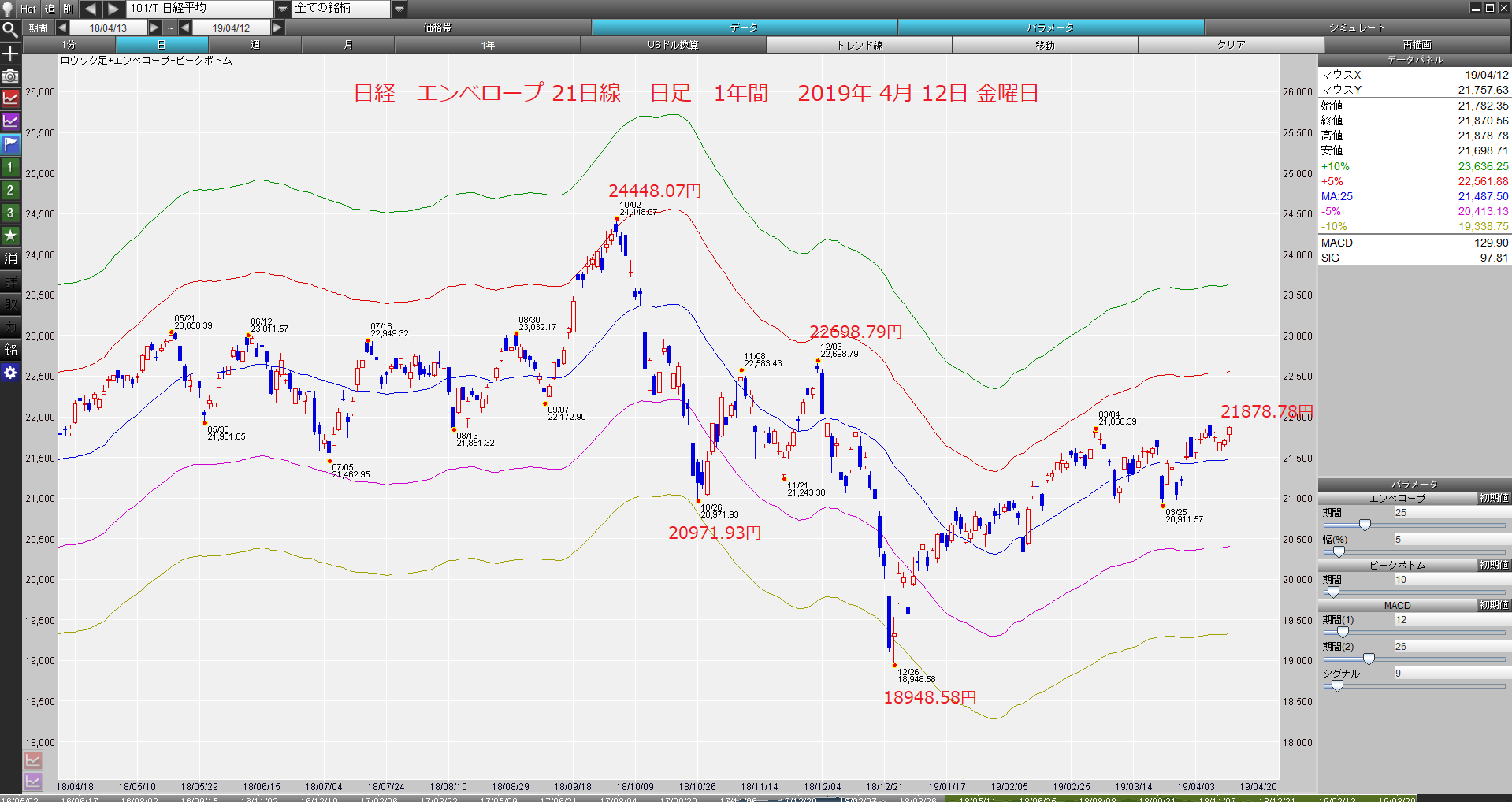Adjust the 幅(%) slider
This screenshot has width=1512, height=802.
[x=1338, y=551]
